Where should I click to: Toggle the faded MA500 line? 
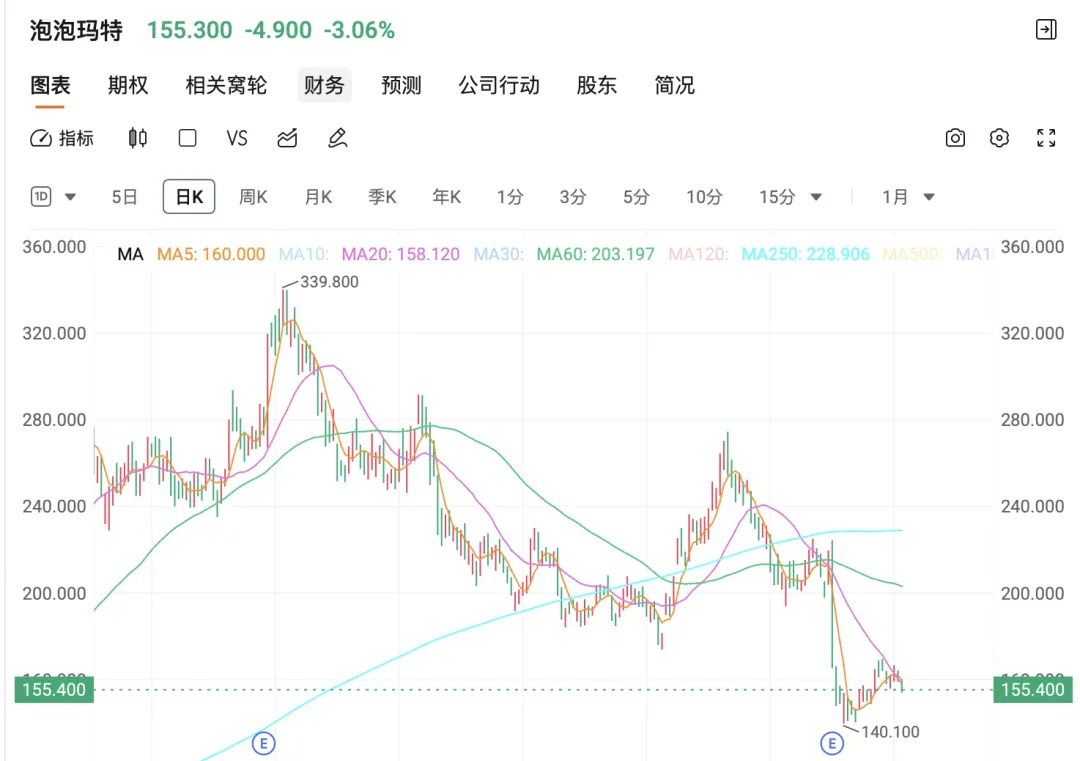click(x=912, y=254)
